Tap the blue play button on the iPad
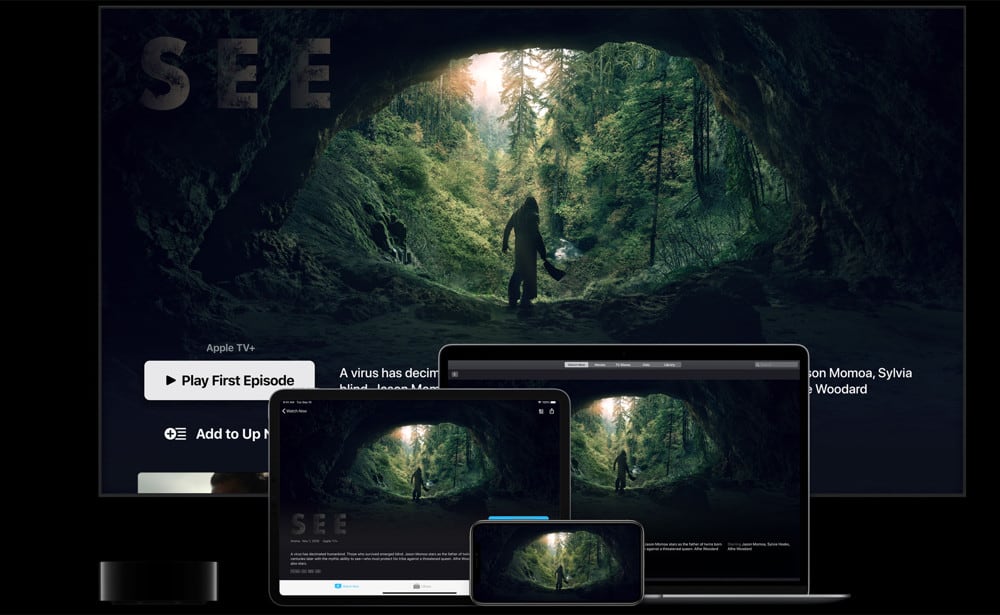The height and width of the screenshot is (615, 1000). pyautogui.click(x=518, y=518)
